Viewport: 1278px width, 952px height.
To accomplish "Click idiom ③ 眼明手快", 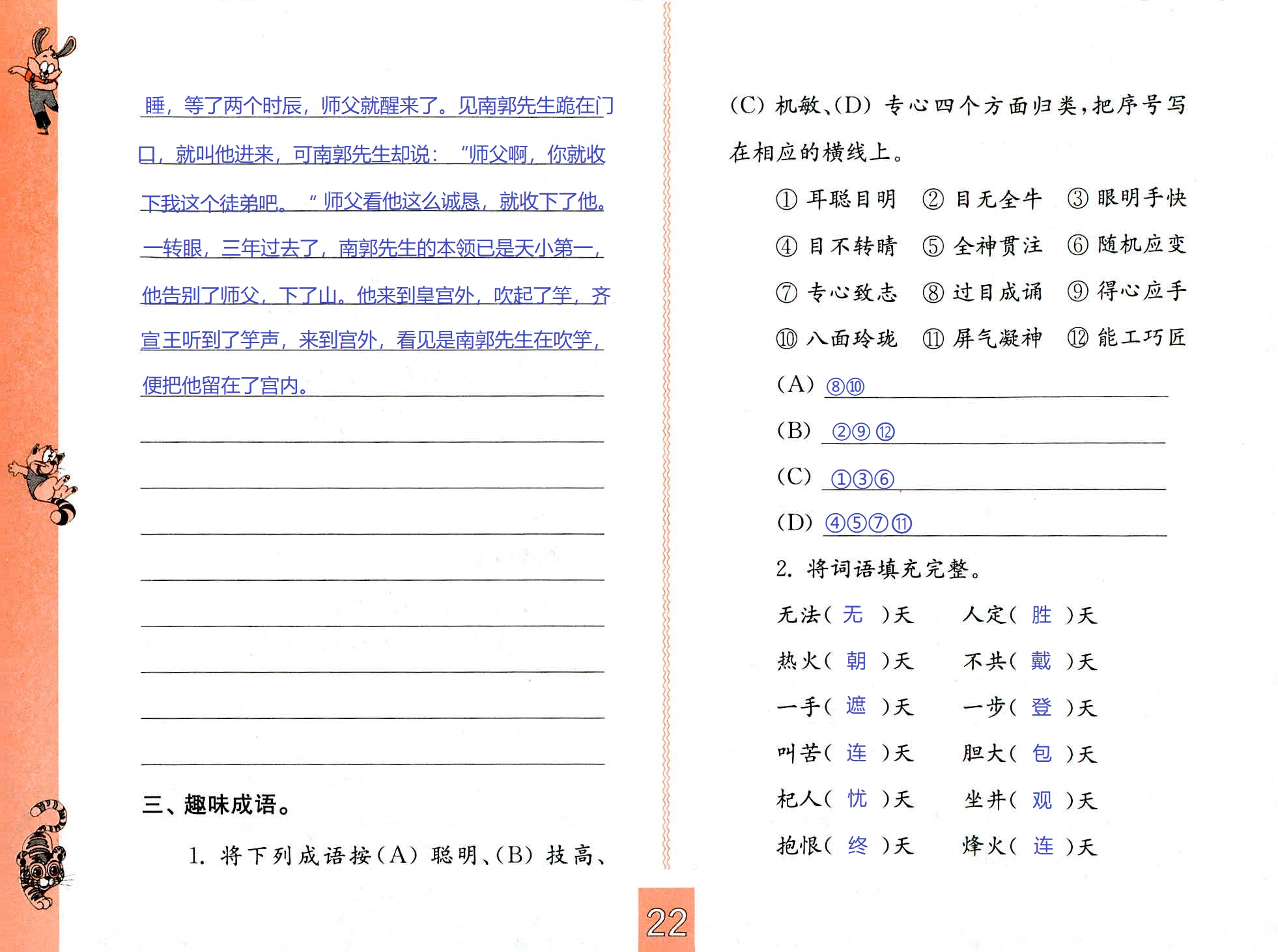I will tap(1127, 198).
